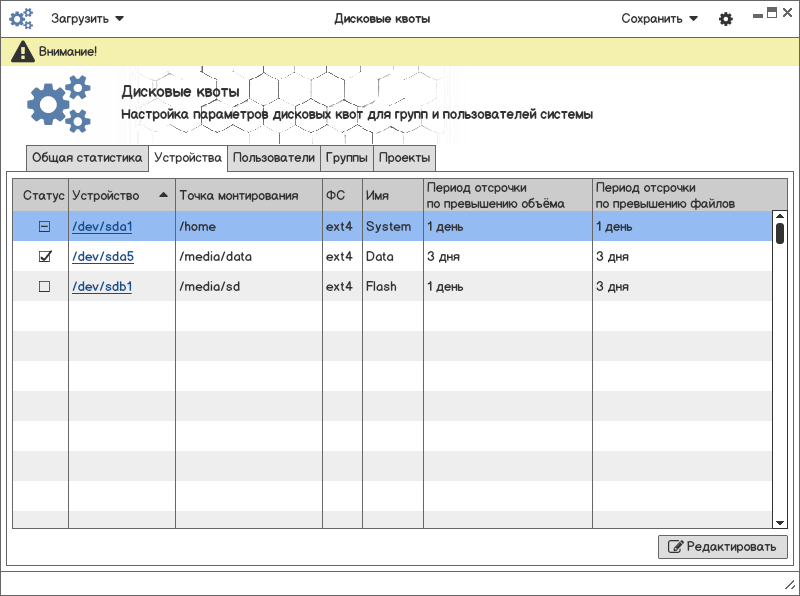Uncheck the status checkbox for /dev/sda5

(x=44, y=257)
